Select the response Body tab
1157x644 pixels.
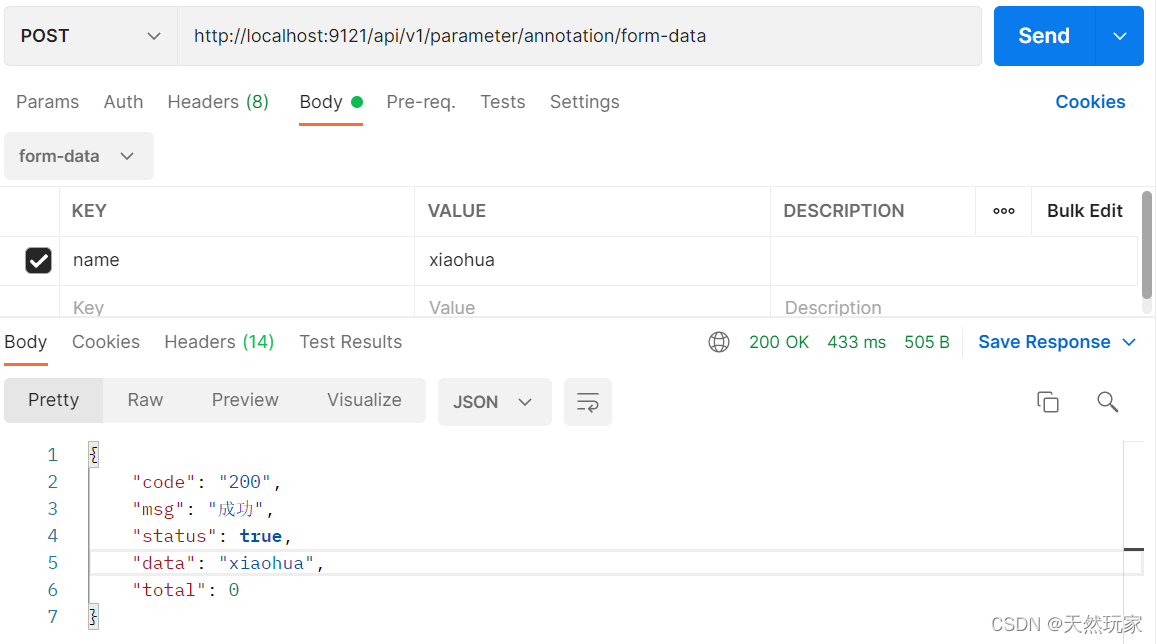tap(26, 342)
